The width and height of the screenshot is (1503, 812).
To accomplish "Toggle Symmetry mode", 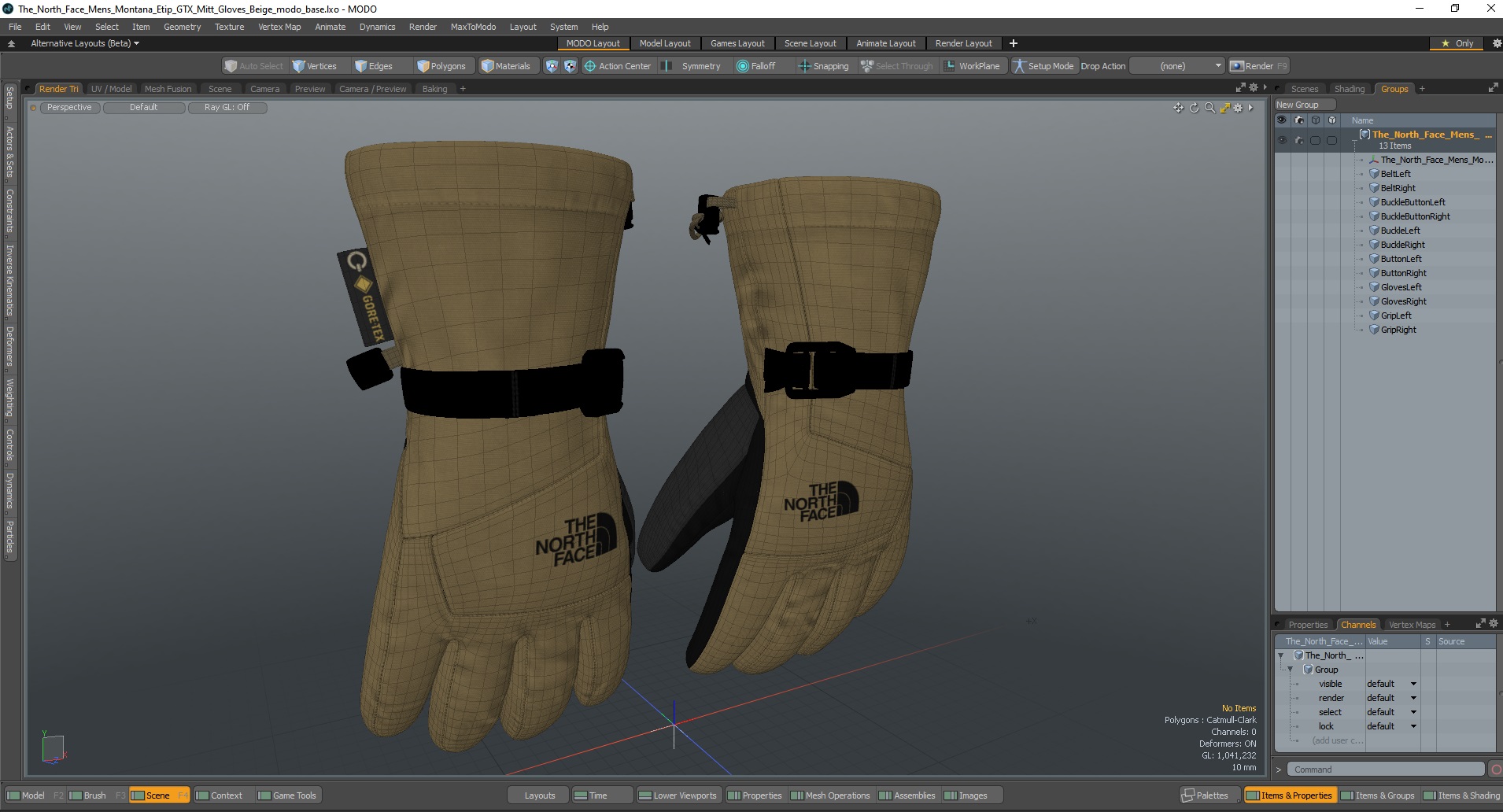I will tap(693, 66).
